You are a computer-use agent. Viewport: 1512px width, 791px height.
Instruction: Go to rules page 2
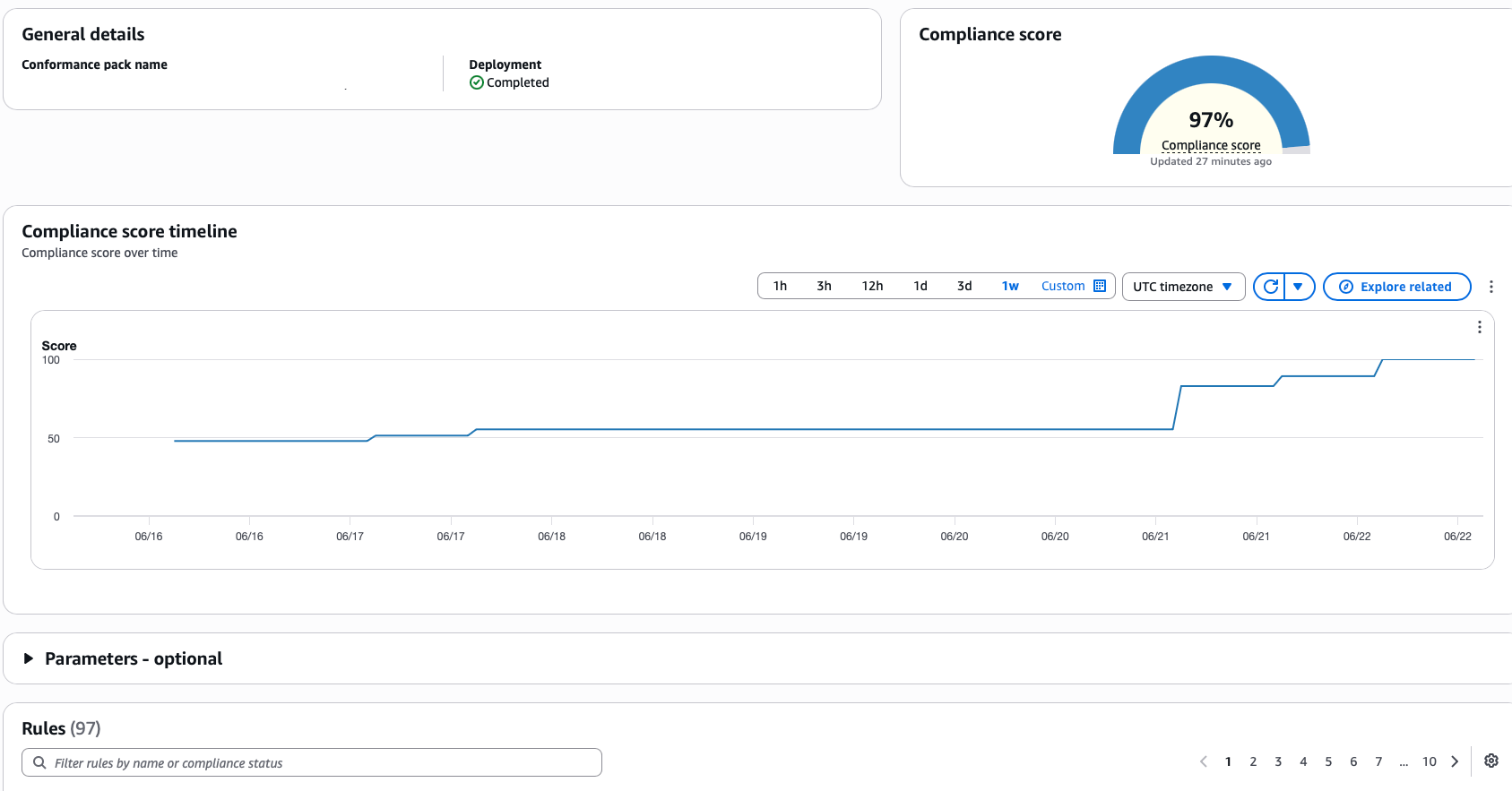(1253, 761)
